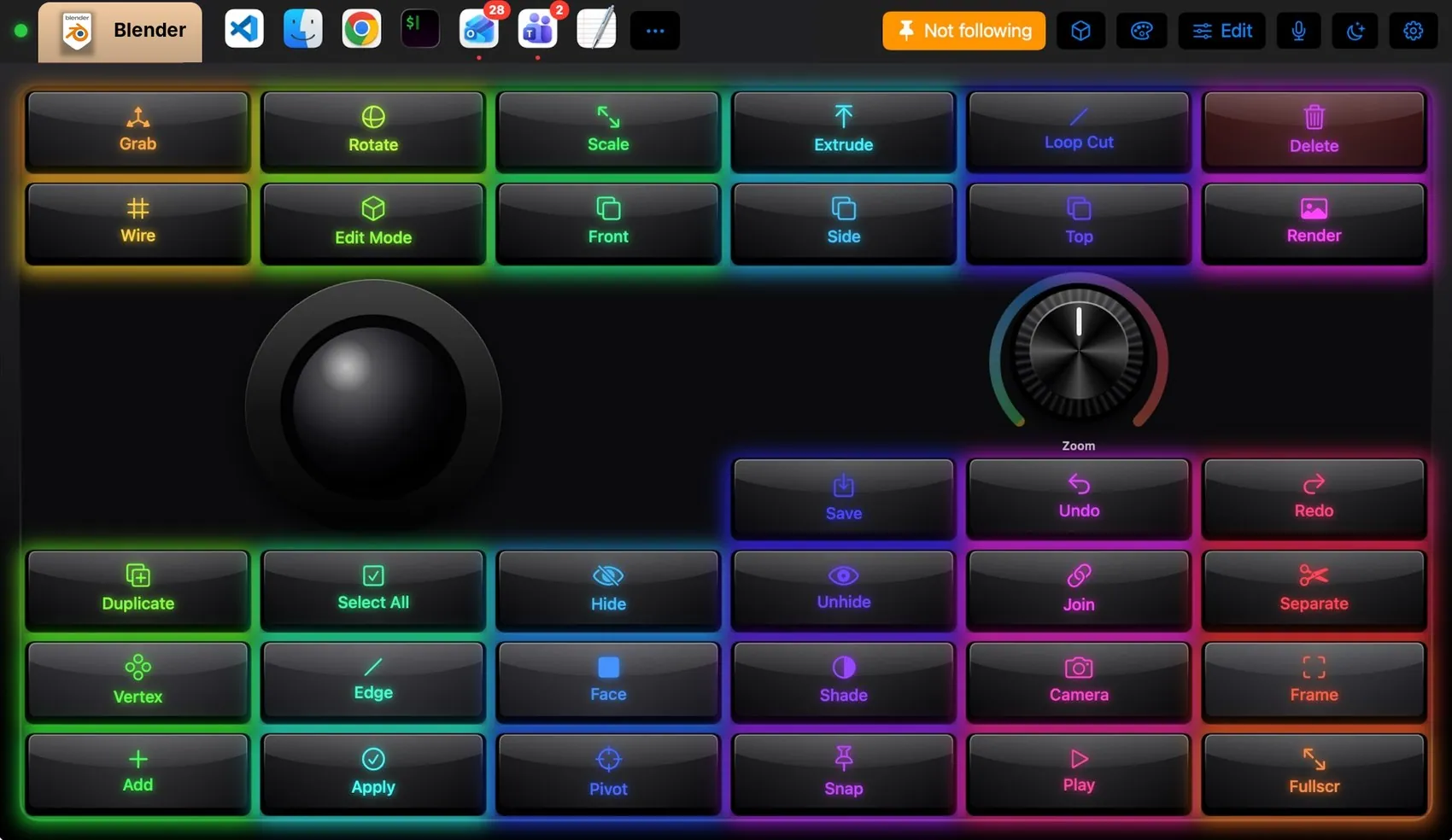Image resolution: width=1452 pixels, height=840 pixels.
Task: Tap the Select All checkbox key
Action: click(x=373, y=590)
